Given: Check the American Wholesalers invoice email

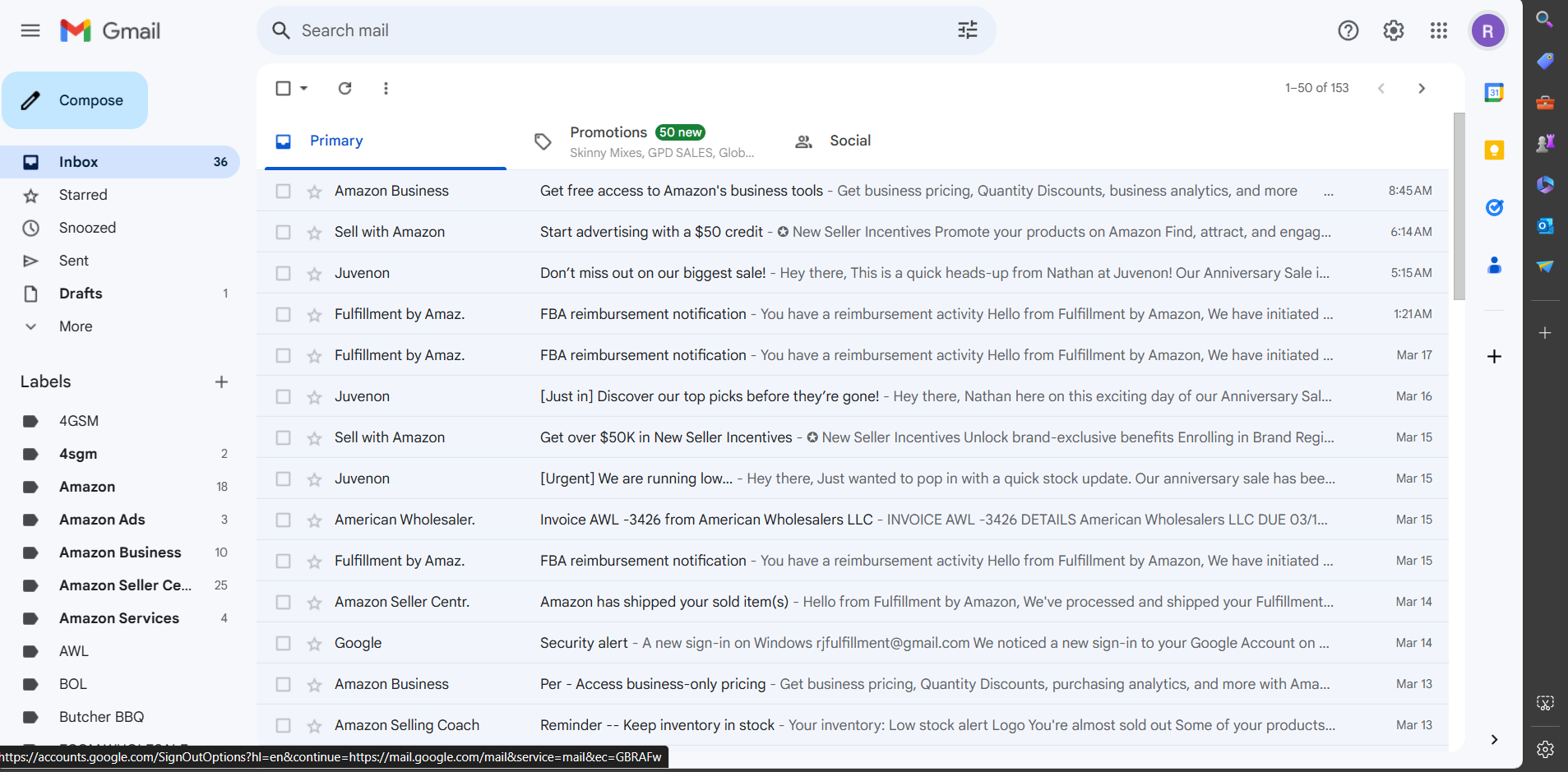Looking at the screenshot, I should pos(283,520).
